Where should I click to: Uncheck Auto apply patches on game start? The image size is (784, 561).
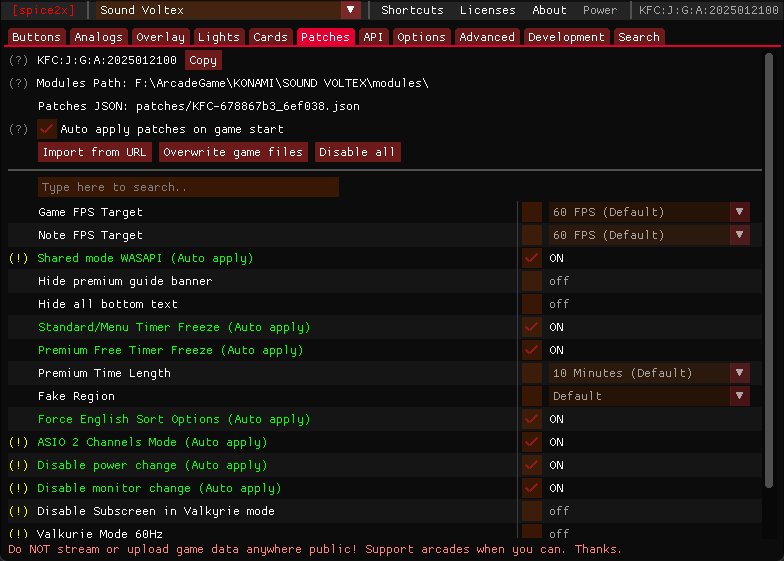(x=47, y=129)
